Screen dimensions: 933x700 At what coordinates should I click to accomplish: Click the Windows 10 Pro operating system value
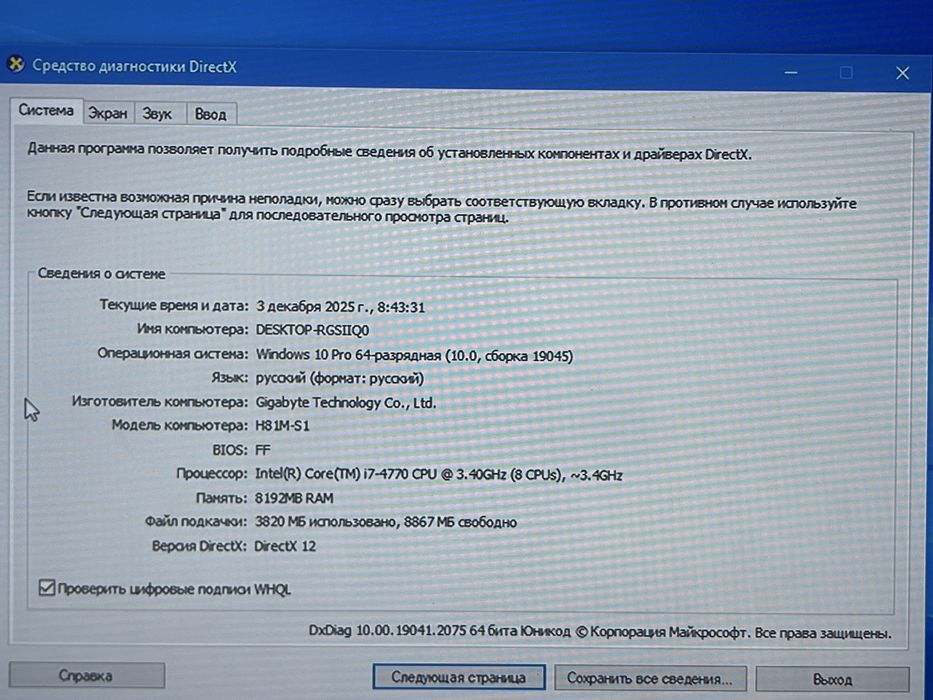tap(414, 355)
